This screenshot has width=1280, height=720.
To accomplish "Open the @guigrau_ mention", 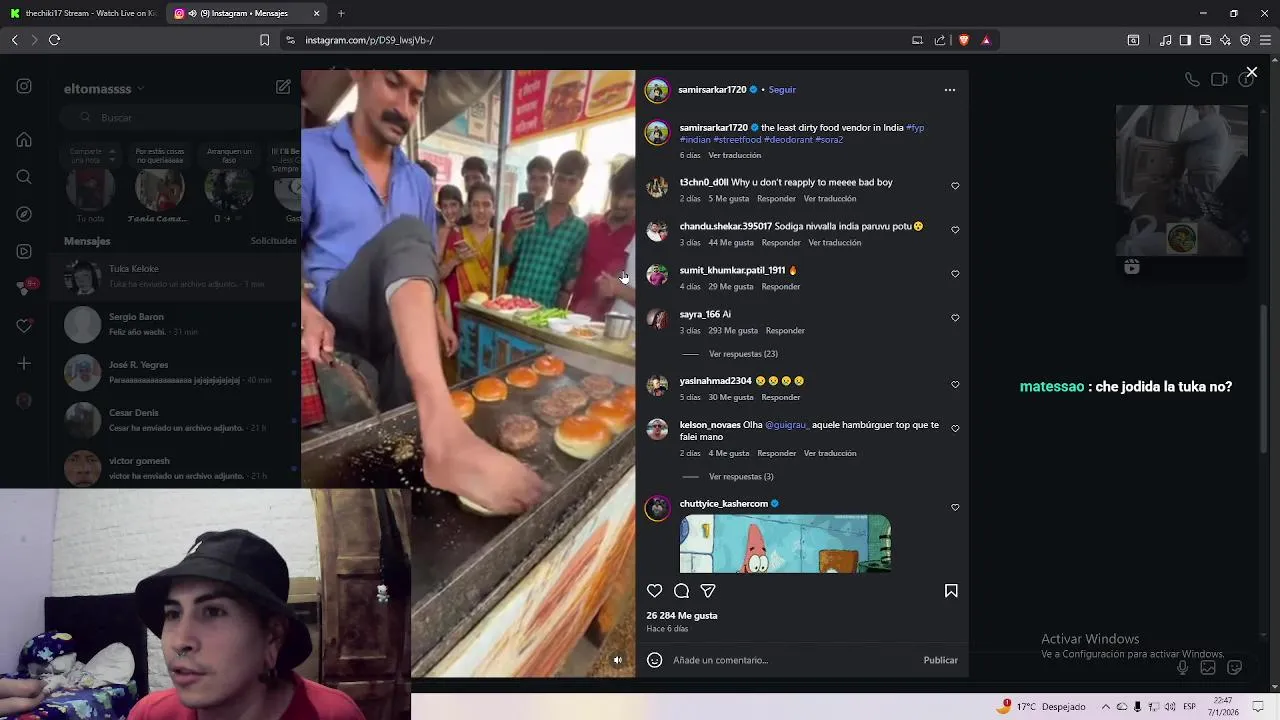I will (786, 425).
